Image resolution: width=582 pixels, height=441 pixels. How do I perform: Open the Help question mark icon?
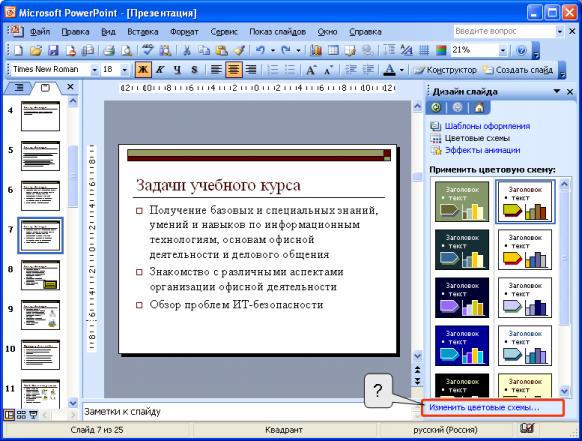521,50
